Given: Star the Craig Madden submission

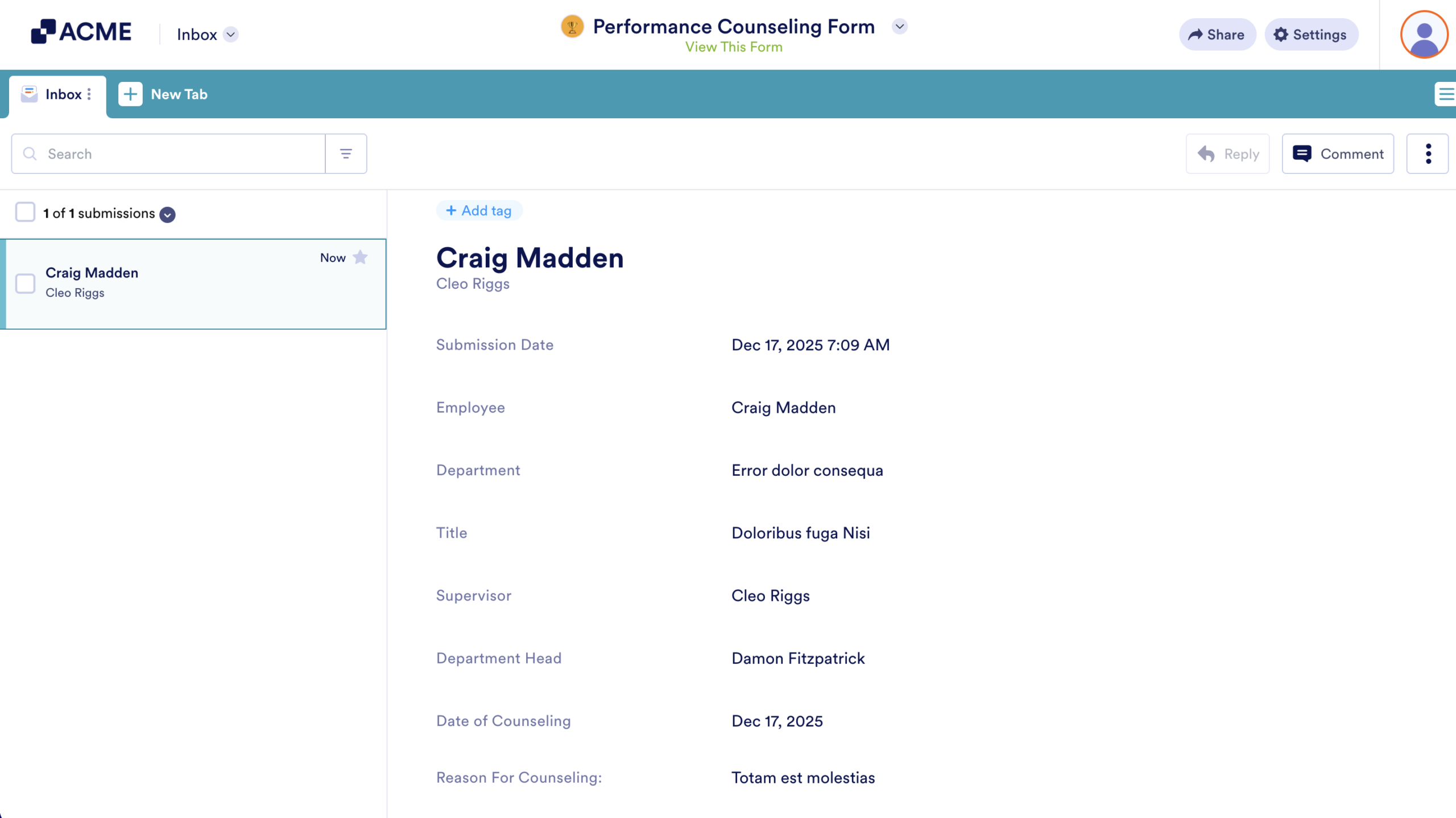Looking at the screenshot, I should pos(360,257).
